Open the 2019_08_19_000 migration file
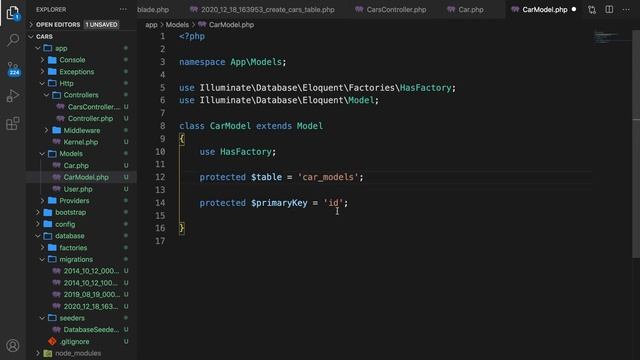 click(91, 294)
